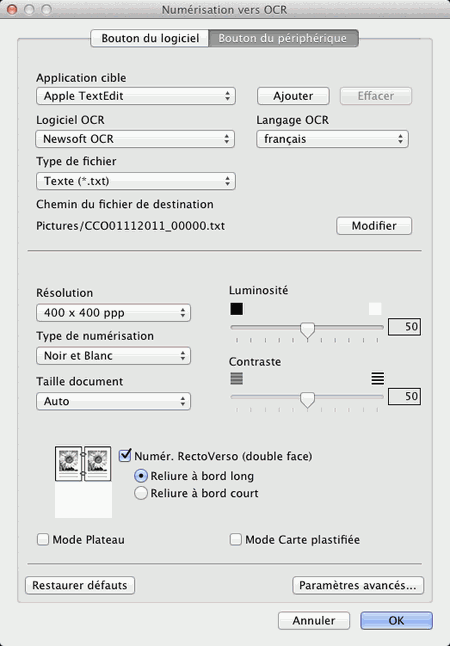The image size is (450, 646).
Task: Switch to the Bouton du périphérique tab
Action: tap(283, 38)
